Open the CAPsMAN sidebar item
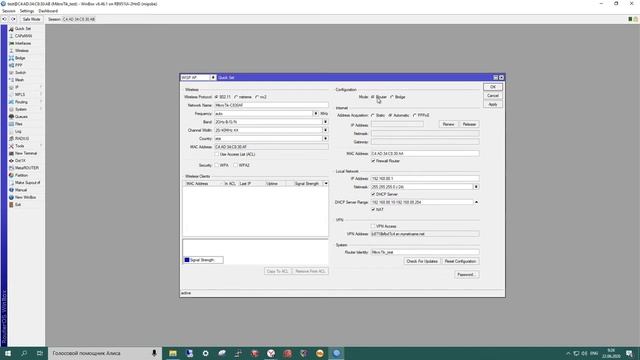The width and height of the screenshot is (640, 360). point(23,36)
